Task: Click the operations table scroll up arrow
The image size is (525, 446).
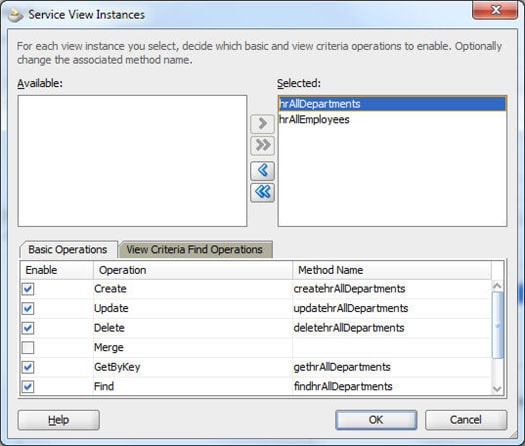Action: pos(497,286)
